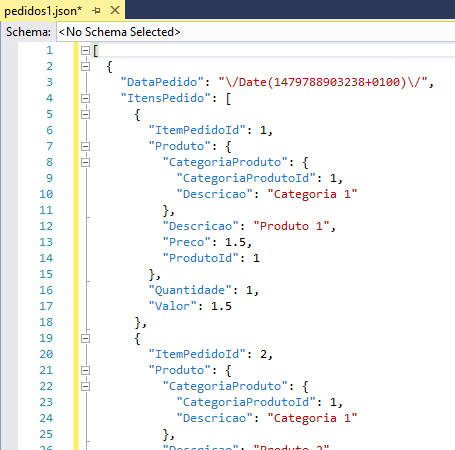Pin the pedidos1.json tab
Viewport: 455px width, 450px height.
pos(97,11)
